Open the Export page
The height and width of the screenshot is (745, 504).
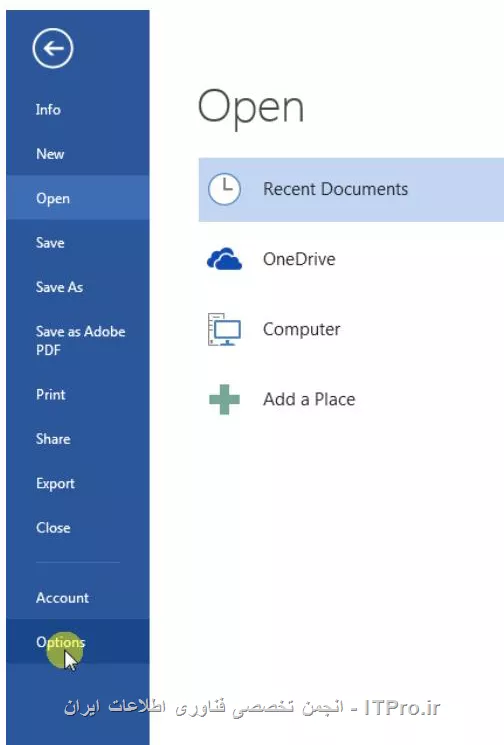click(78, 483)
